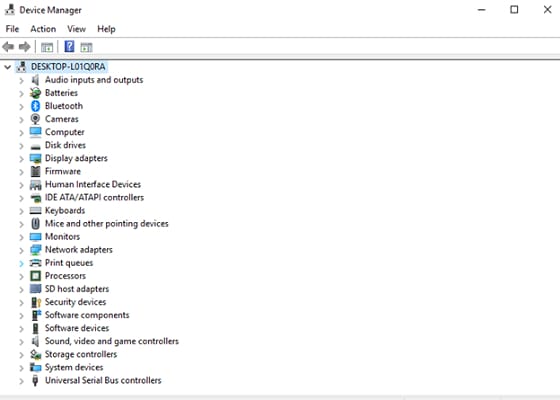The height and width of the screenshot is (400, 560).
Task: Expand the Disk drives chevron
Action: pyautogui.click(x=21, y=146)
